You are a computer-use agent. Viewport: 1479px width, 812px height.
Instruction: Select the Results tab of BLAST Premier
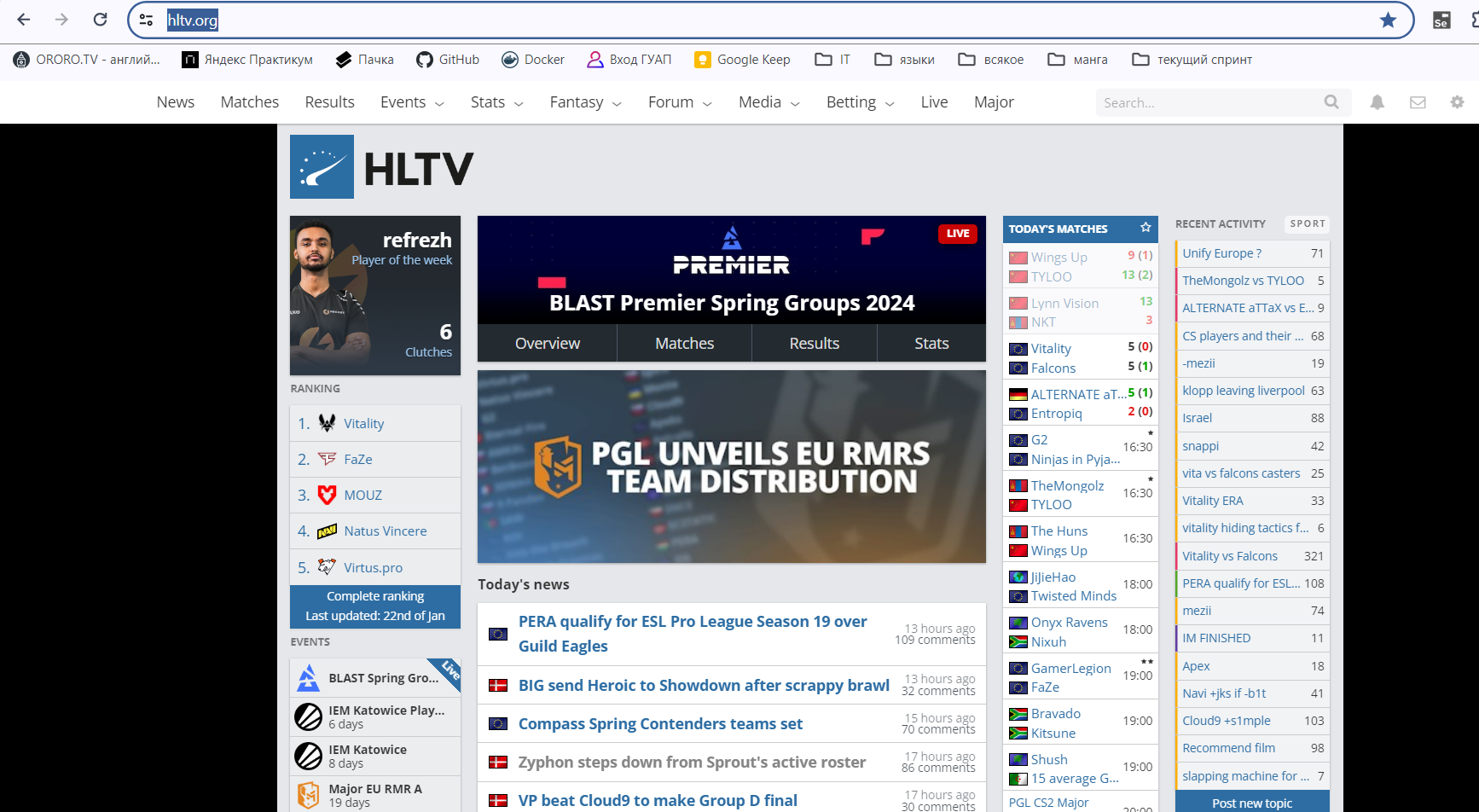click(x=815, y=343)
